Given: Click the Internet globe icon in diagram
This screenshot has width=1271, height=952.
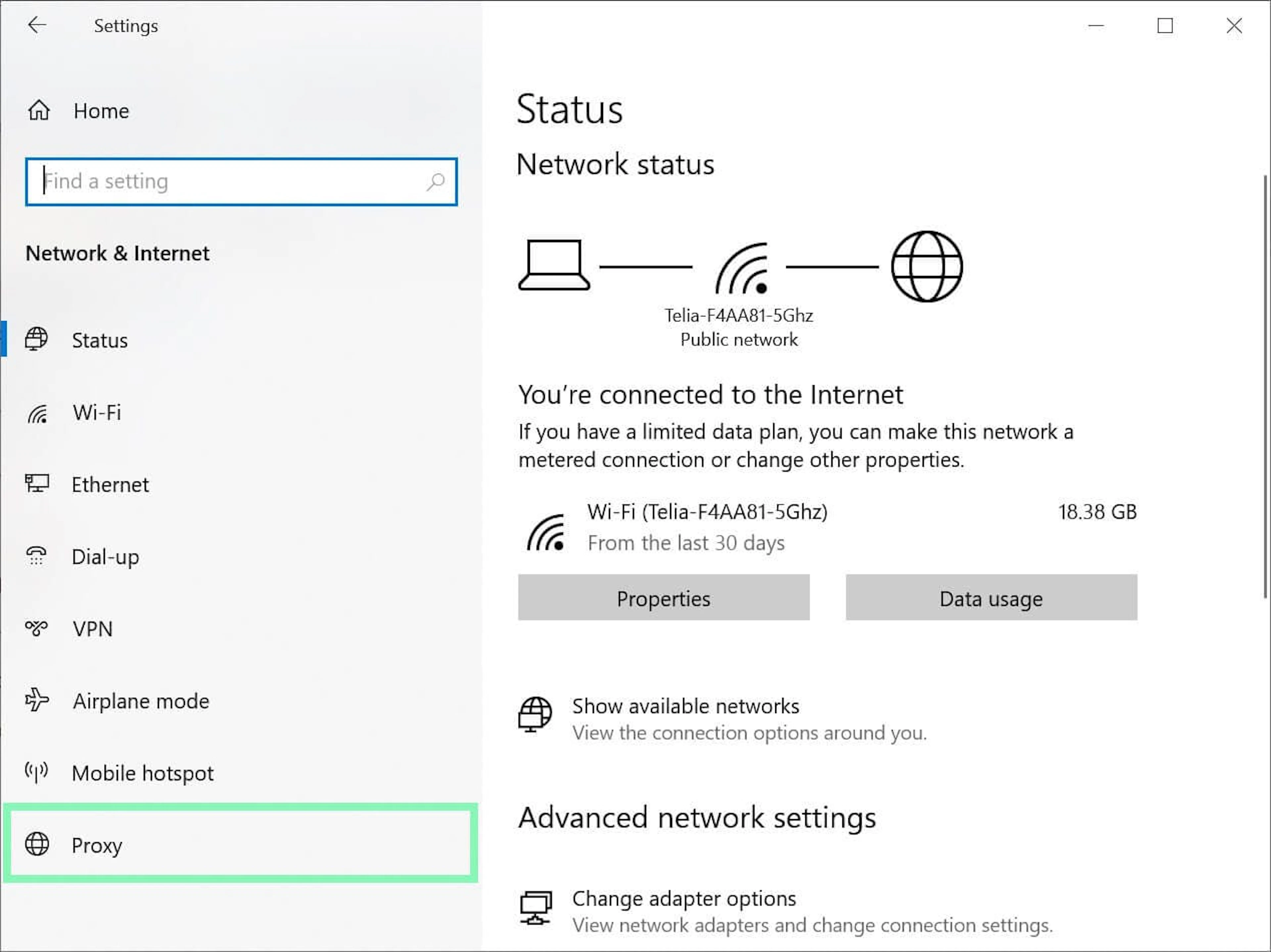Looking at the screenshot, I should (x=927, y=267).
